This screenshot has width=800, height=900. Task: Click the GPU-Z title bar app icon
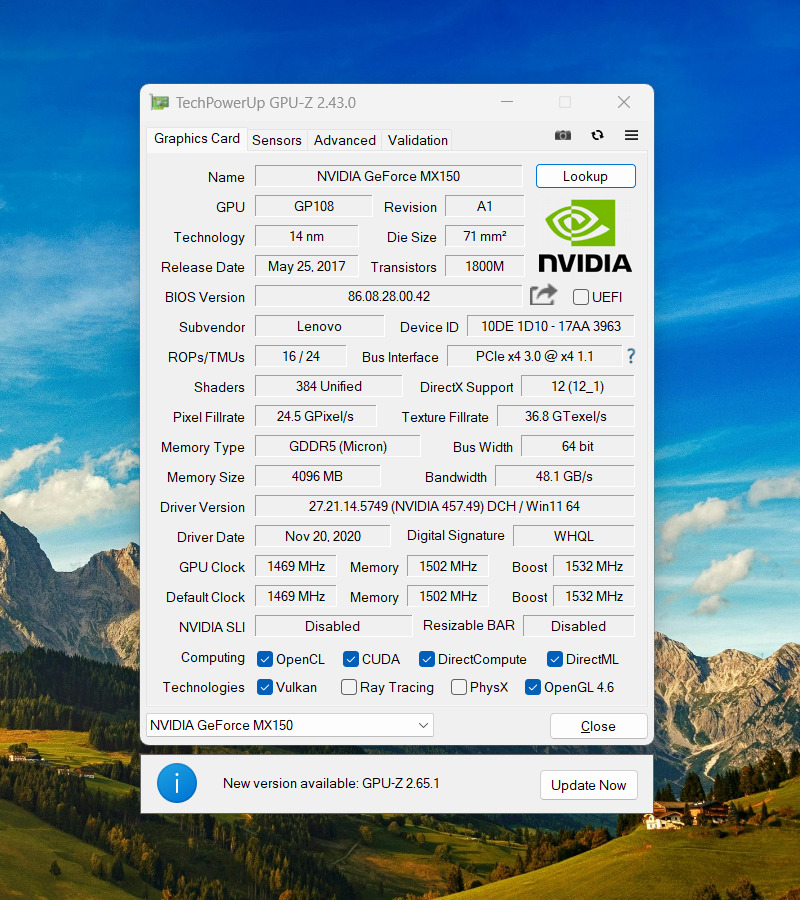[x=159, y=103]
